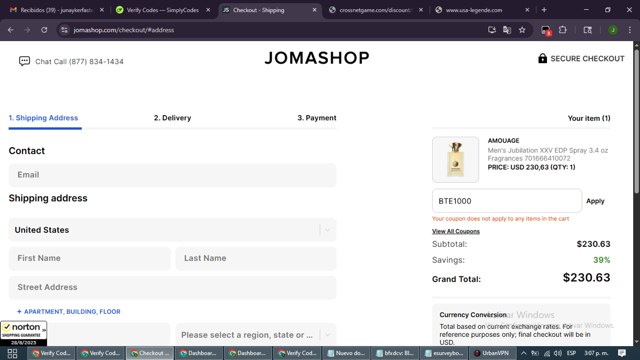
Task: Switch to the Gmail Recibidos tab
Action: pyautogui.click(x=55, y=10)
